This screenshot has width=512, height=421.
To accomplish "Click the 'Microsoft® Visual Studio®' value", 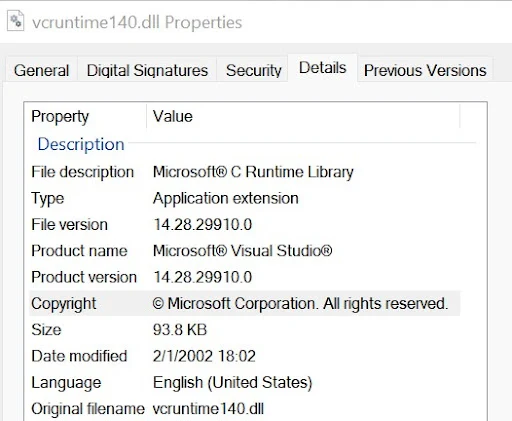I will click(243, 251).
